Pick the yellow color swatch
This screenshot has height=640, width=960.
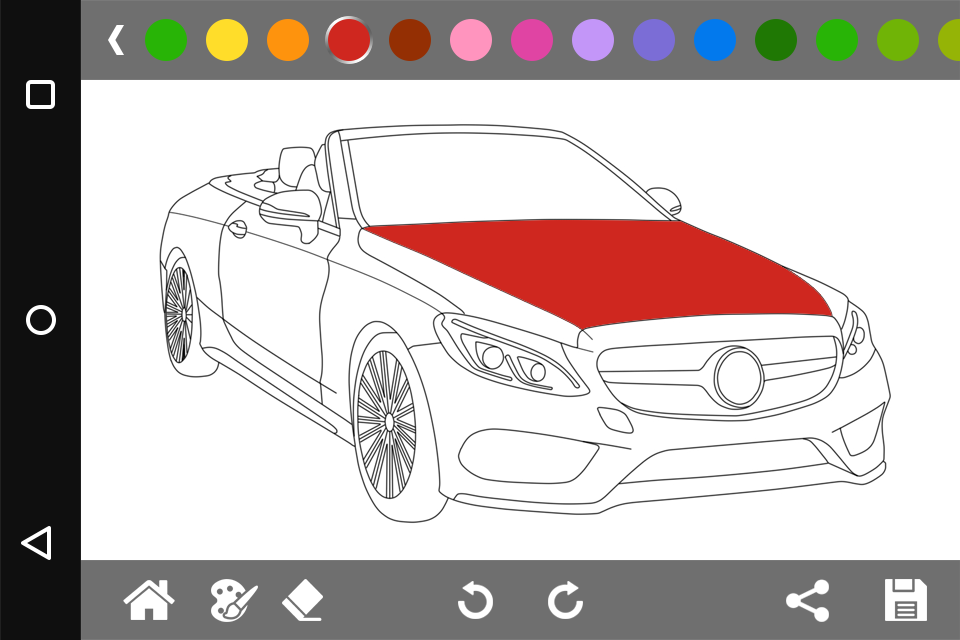point(227,40)
